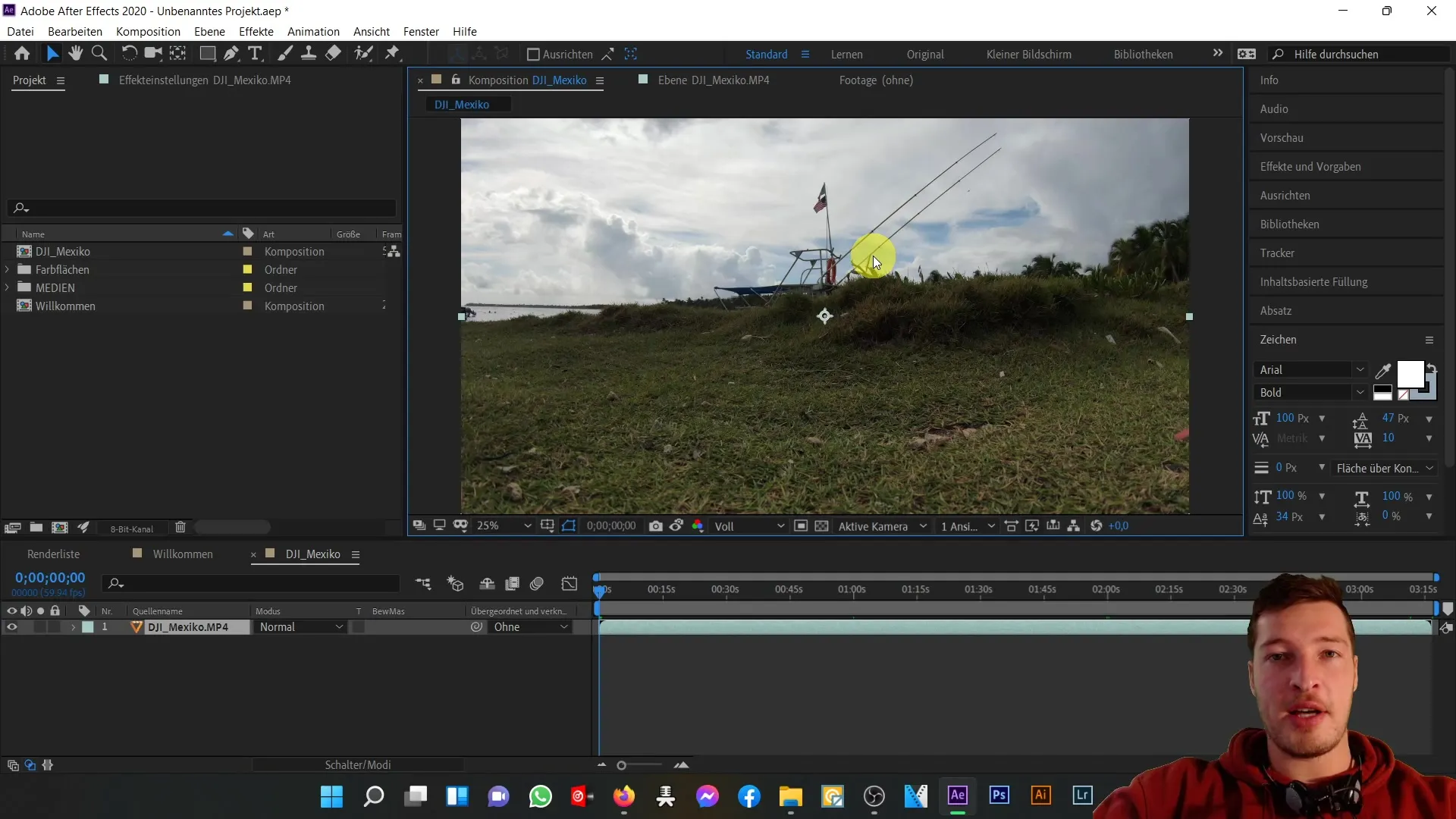Select the Selection tool

(51, 54)
